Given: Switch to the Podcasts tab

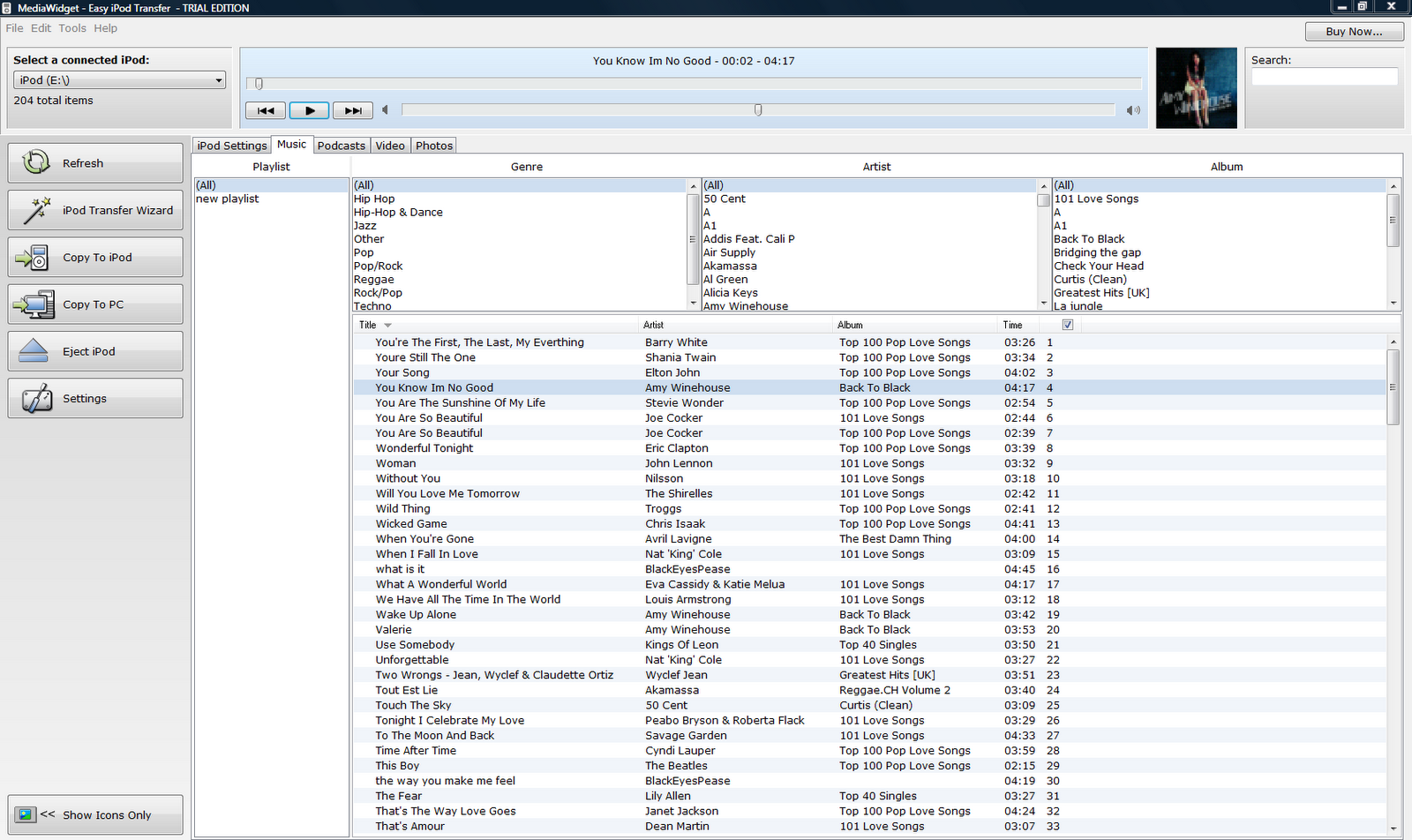Looking at the screenshot, I should [342, 146].
